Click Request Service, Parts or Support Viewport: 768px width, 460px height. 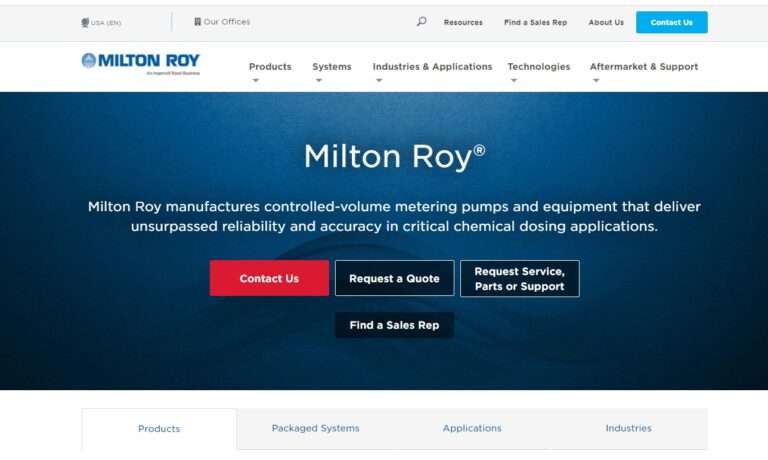[519, 279]
